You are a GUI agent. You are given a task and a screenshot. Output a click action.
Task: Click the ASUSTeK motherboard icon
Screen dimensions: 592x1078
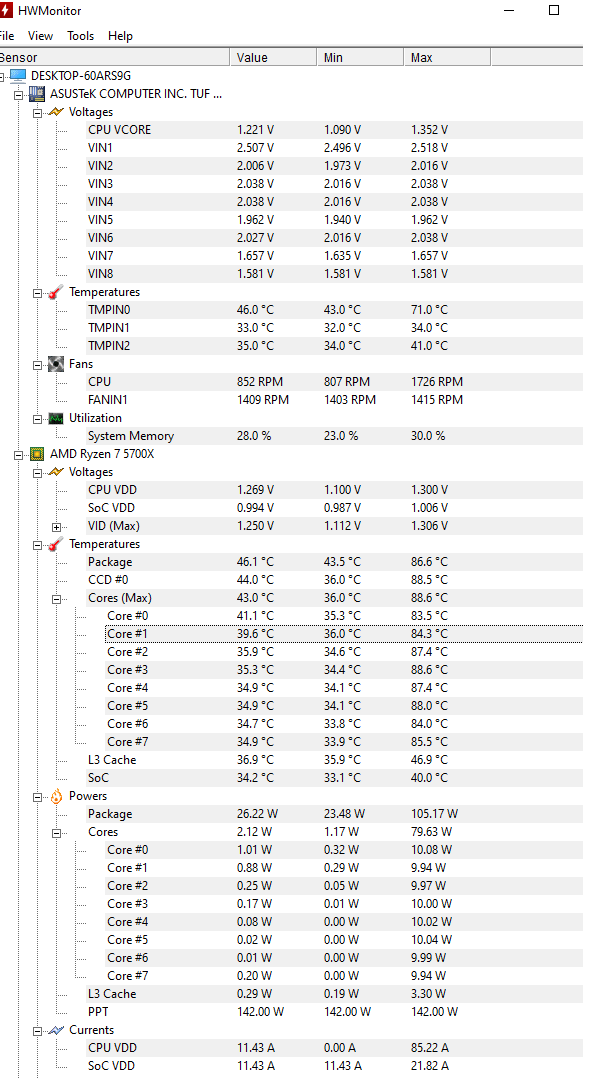37,93
